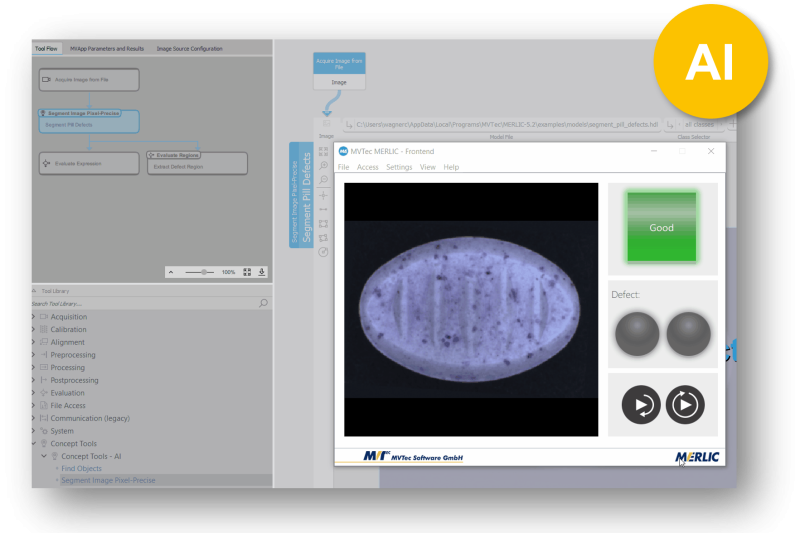This screenshot has width=800, height=533.
Task: Expand the Preprocessing category
Action: 34,355
